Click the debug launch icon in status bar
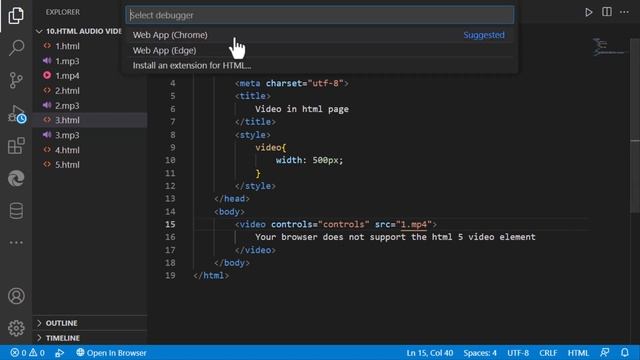640x360 pixels. click(x=60, y=353)
